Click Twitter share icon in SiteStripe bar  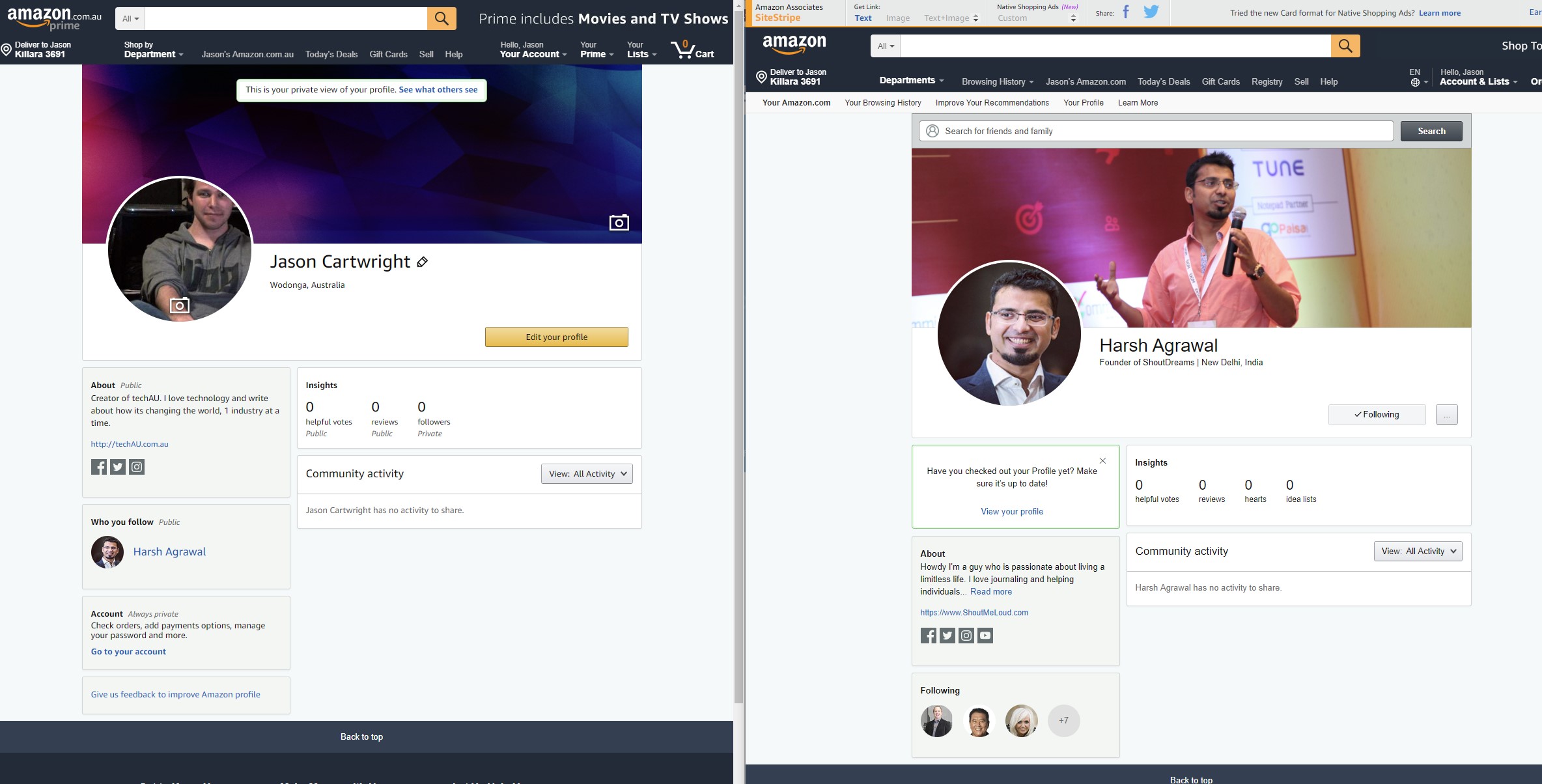pos(1151,12)
